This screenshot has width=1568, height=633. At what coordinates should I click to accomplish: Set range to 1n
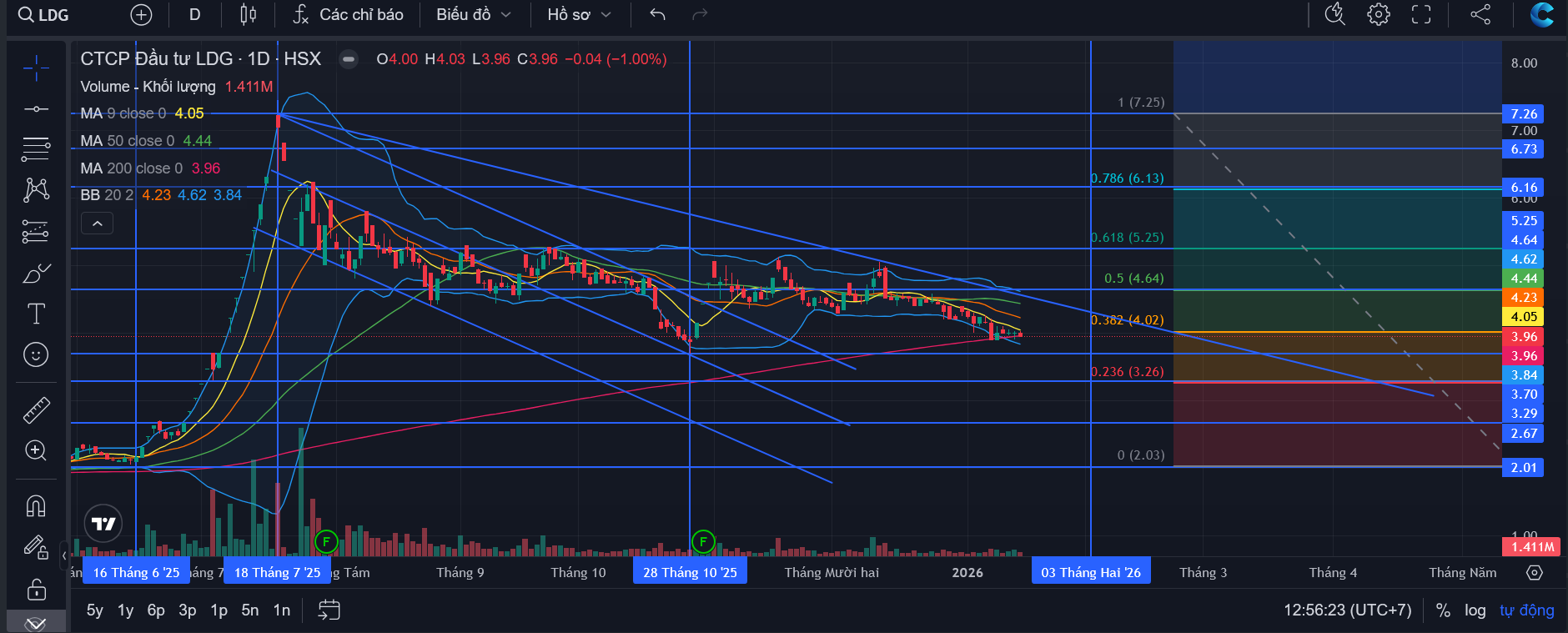[282, 610]
